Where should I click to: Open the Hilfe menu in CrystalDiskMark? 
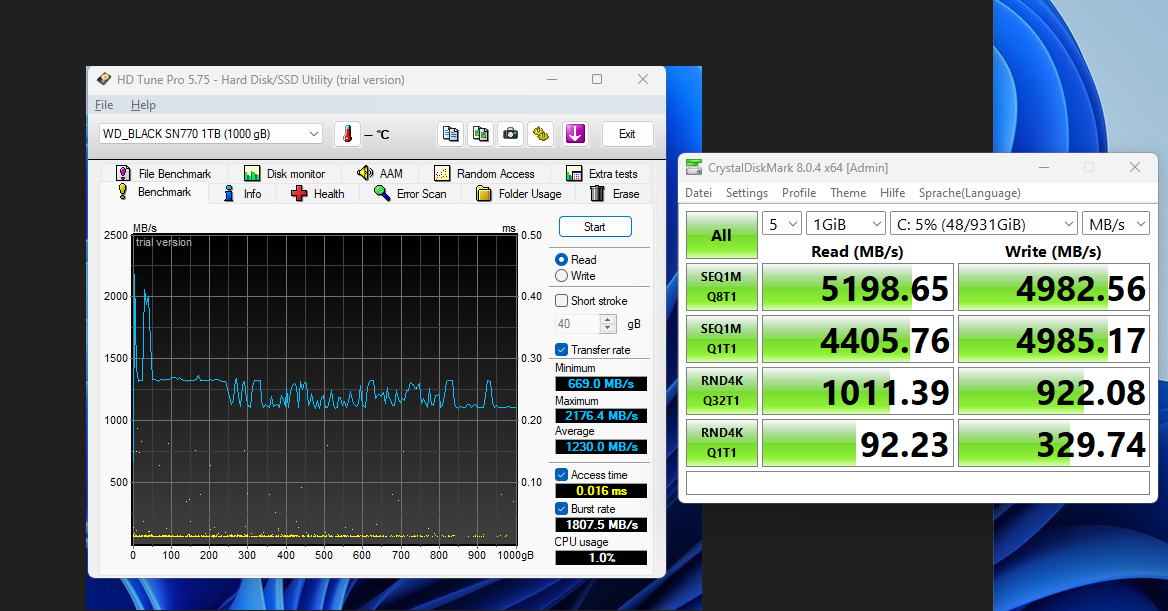(x=892, y=193)
